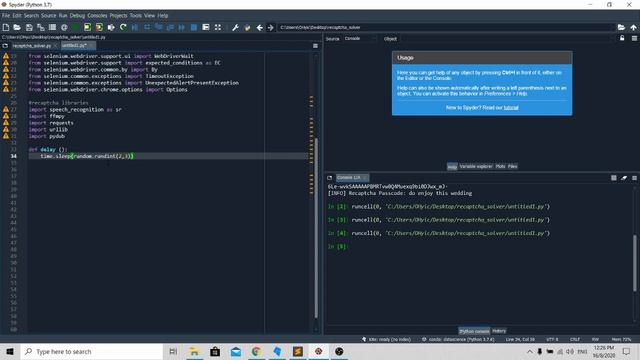Open IPython console pane options menu
640x360 pixels.
tap(634, 178)
